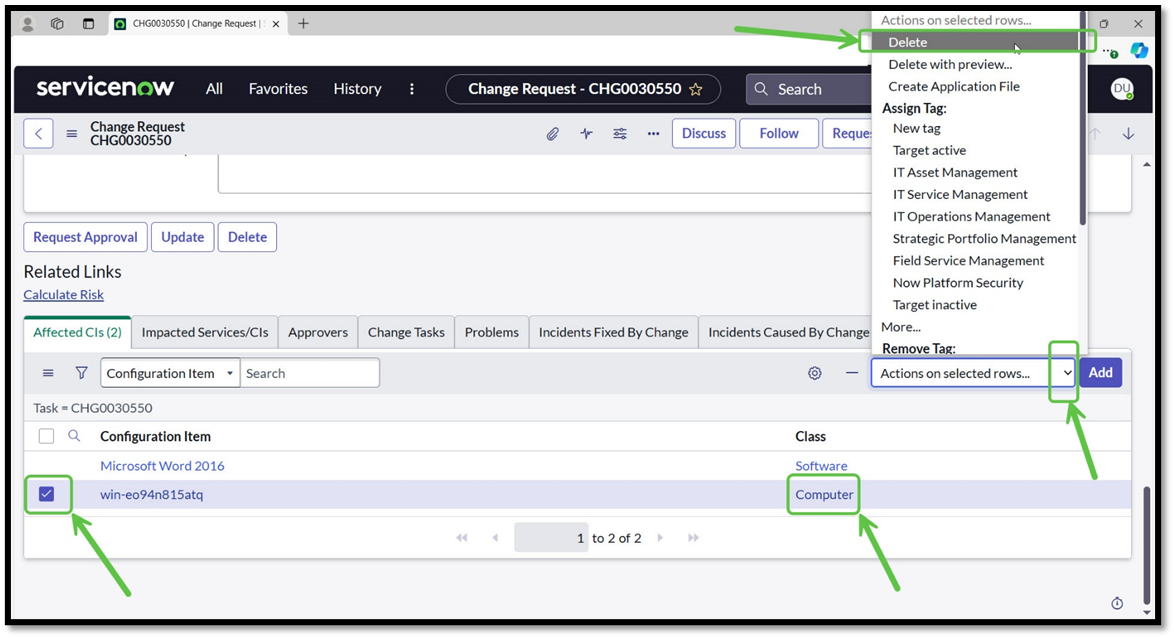Viewport: 1174px width, 638px height.
Task: Close the CHG0030550 browser tab
Action: 276,24
